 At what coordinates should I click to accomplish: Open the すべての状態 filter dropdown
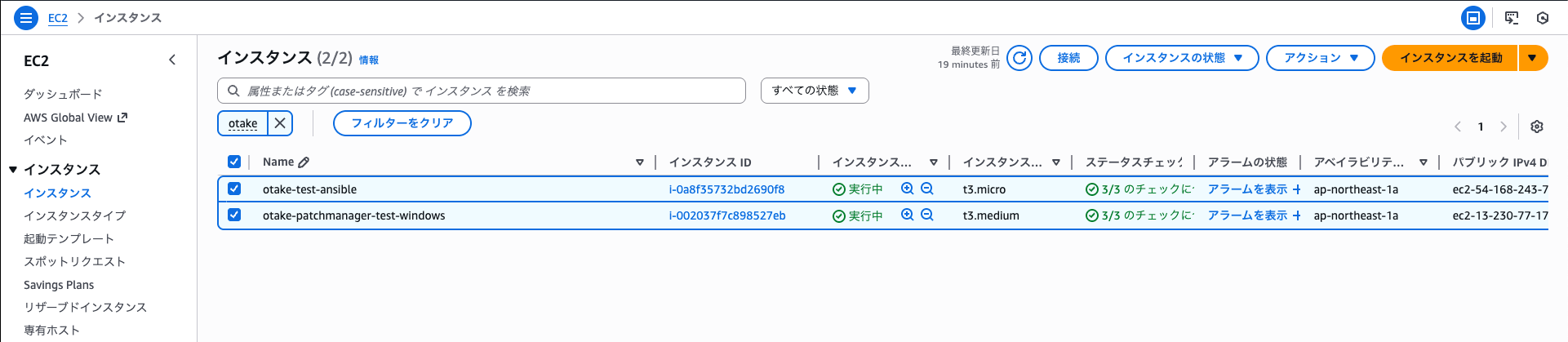pyautogui.click(x=814, y=91)
